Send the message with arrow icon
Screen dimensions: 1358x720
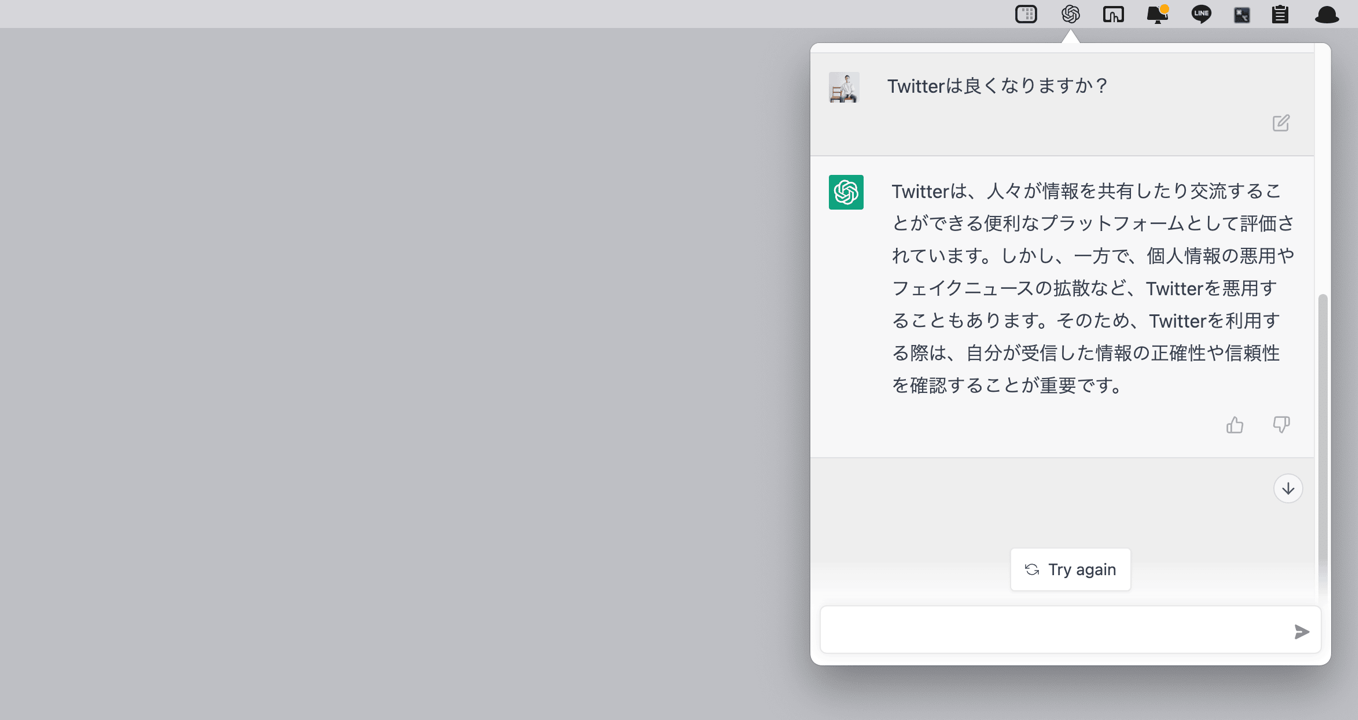[1301, 632]
